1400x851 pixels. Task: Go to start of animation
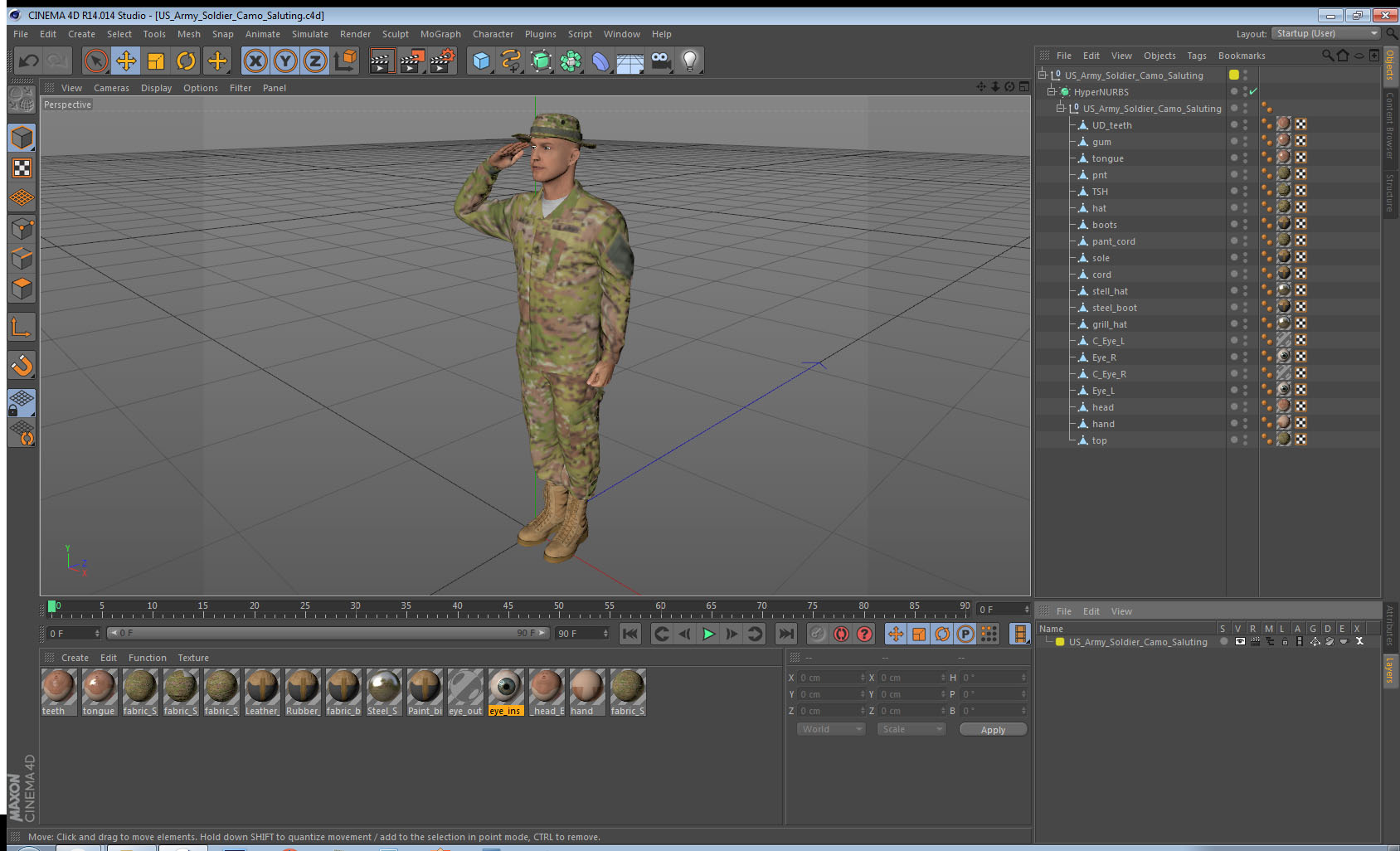tap(630, 634)
